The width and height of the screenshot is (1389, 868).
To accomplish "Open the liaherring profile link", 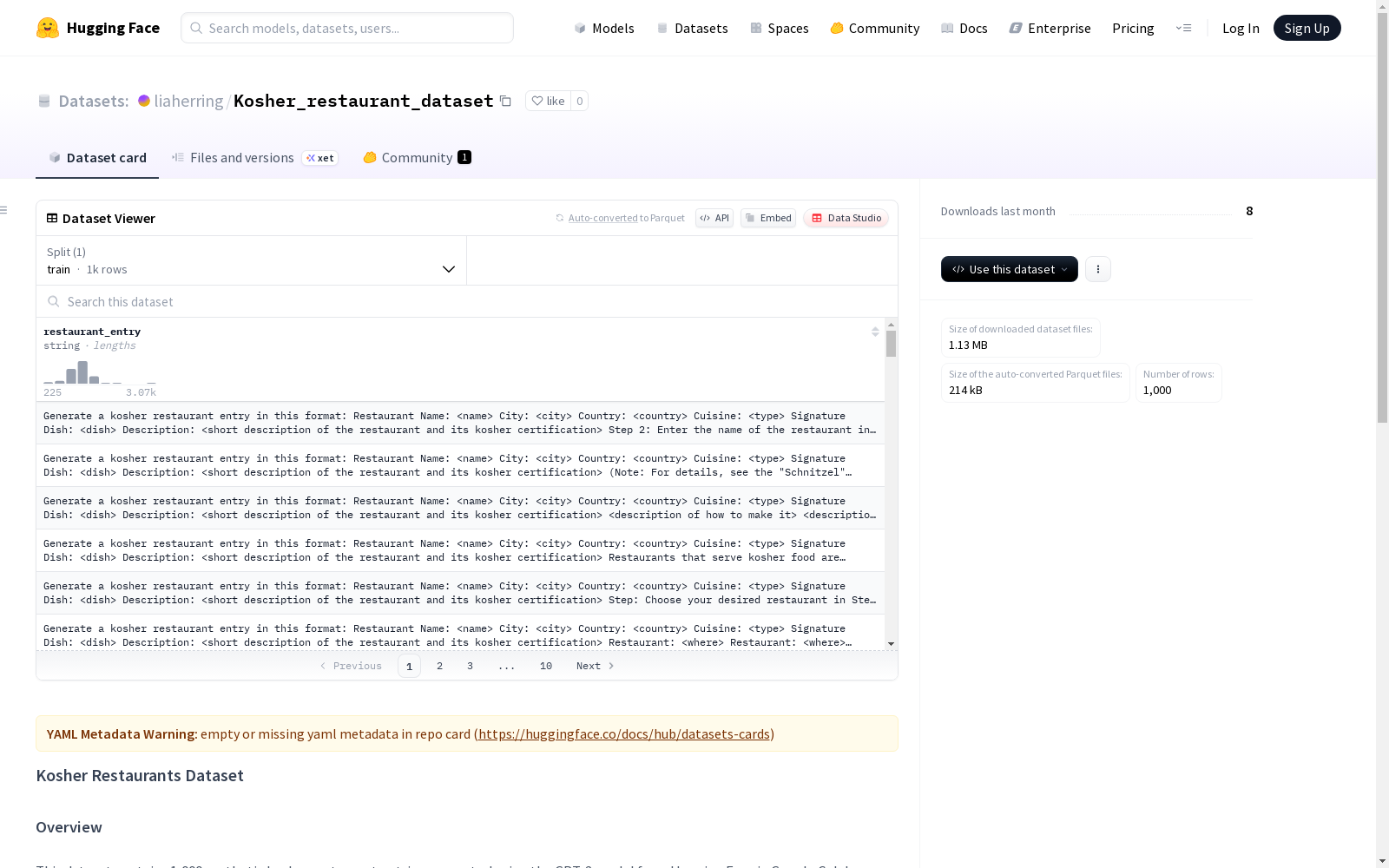I will [x=188, y=101].
